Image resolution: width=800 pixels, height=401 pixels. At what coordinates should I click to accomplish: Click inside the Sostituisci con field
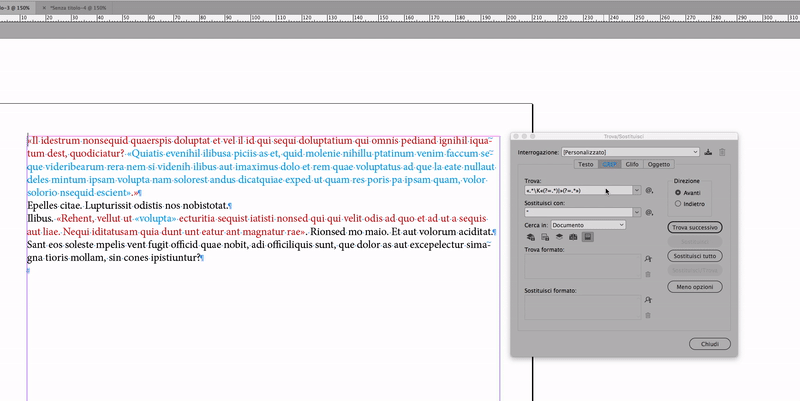(x=579, y=212)
